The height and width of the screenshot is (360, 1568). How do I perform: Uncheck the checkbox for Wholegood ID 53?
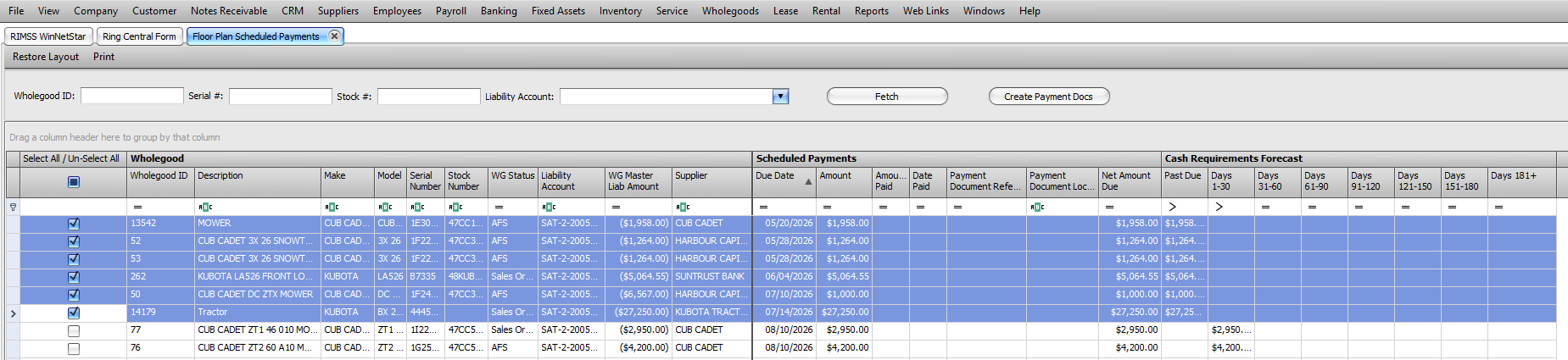[x=74, y=259]
